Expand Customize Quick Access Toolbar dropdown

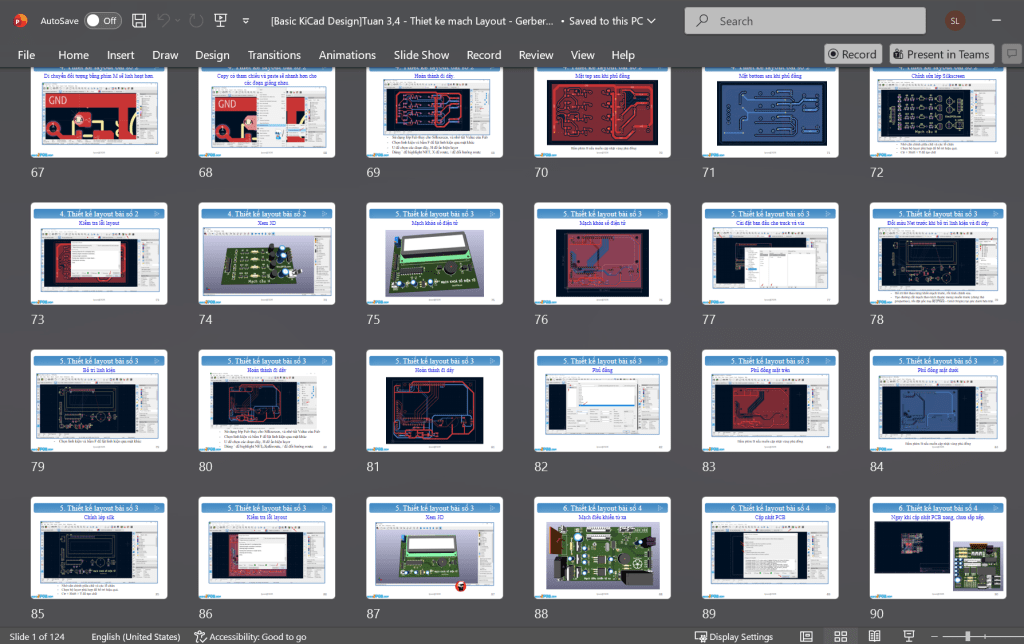tap(247, 20)
